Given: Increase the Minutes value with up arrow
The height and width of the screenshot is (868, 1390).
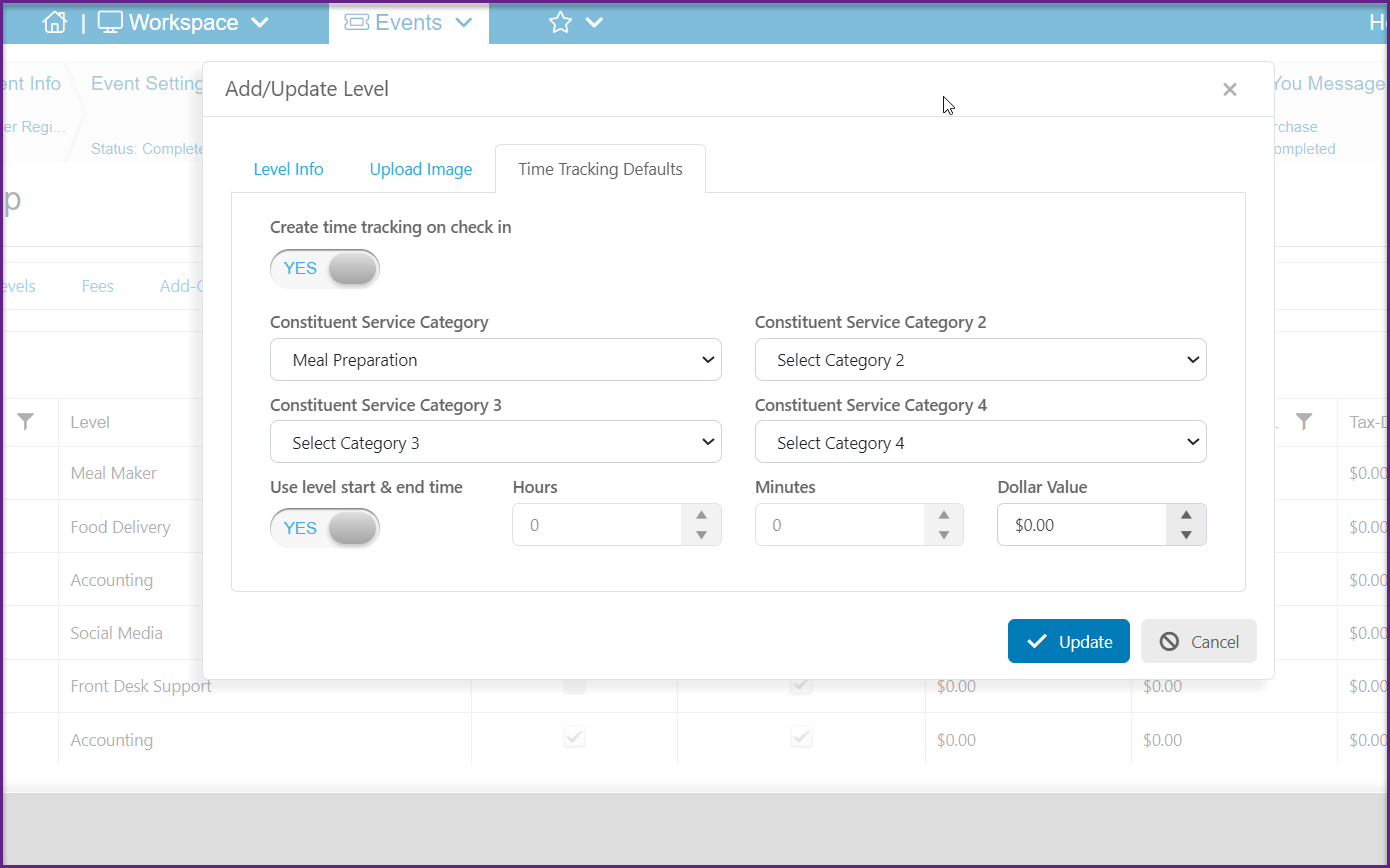Looking at the screenshot, I should [944, 515].
